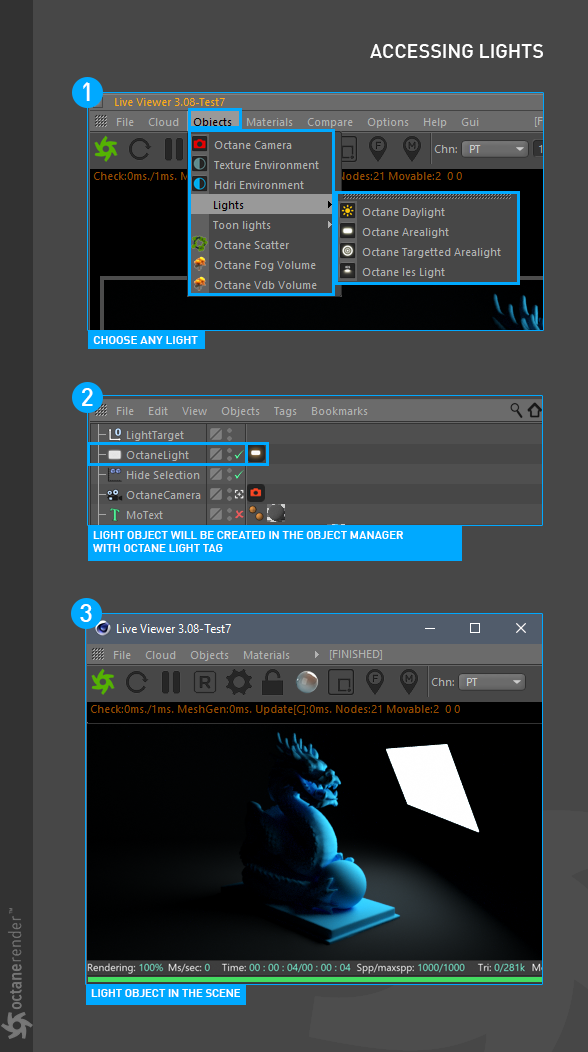Expand the Toon lights submenu arrow
The width and height of the screenshot is (588, 1052).
(x=330, y=225)
